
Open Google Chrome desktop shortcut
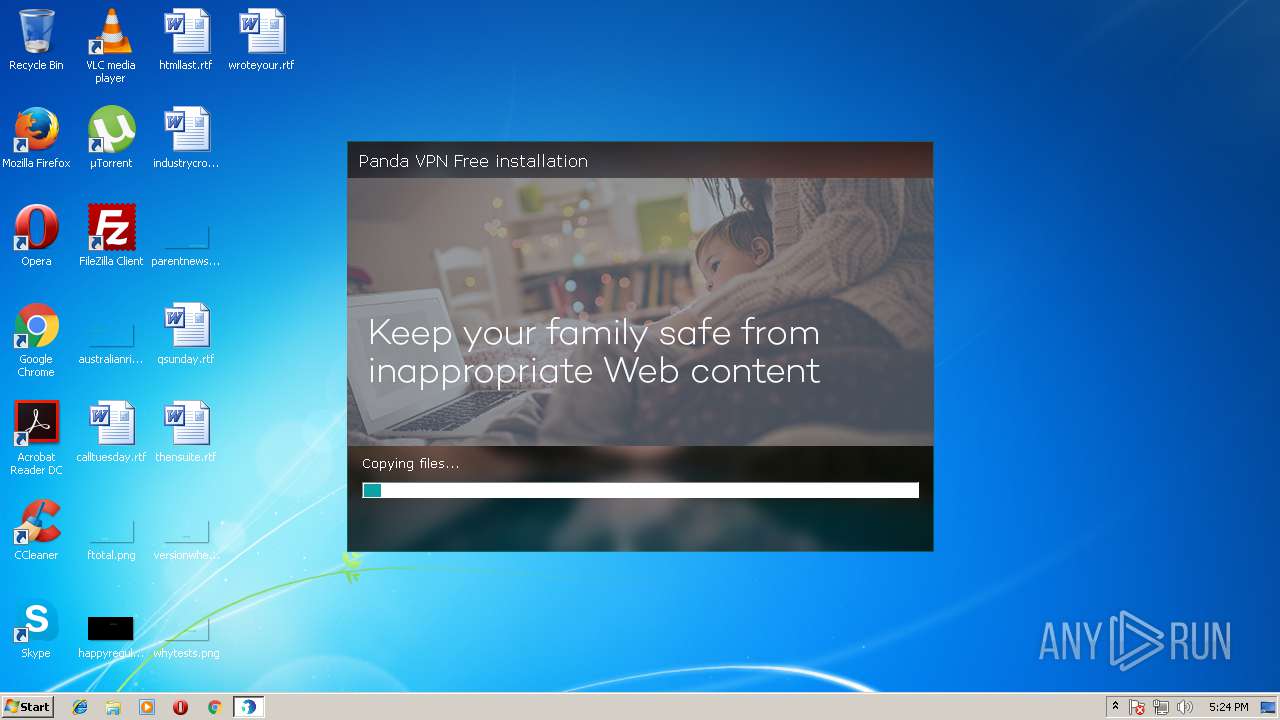point(36,340)
